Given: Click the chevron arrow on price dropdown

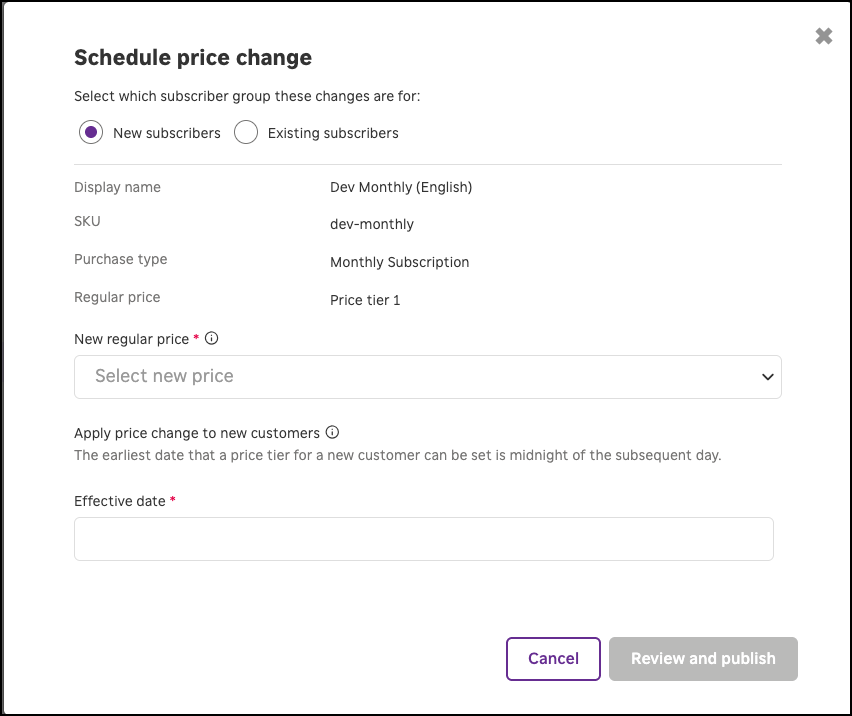Looking at the screenshot, I should [x=767, y=377].
